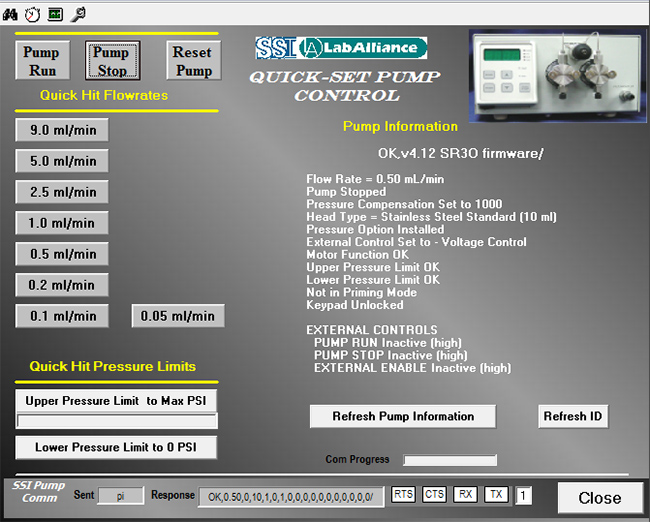Click the TX indicator
The height and width of the screenshot is (522, 650).
tap(496, 495)
